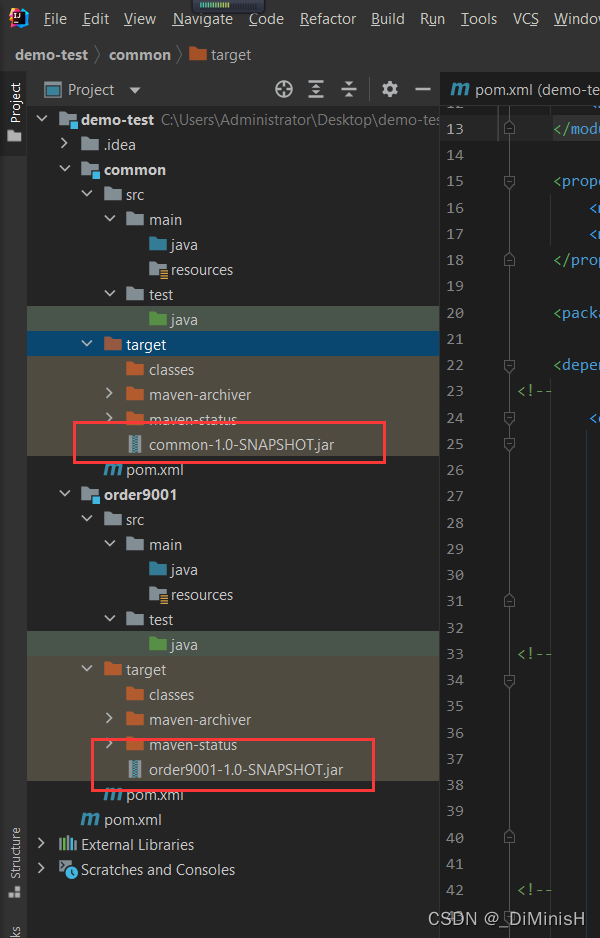Select pom.xml under common module
600x938 pixels.
point(233,470)
